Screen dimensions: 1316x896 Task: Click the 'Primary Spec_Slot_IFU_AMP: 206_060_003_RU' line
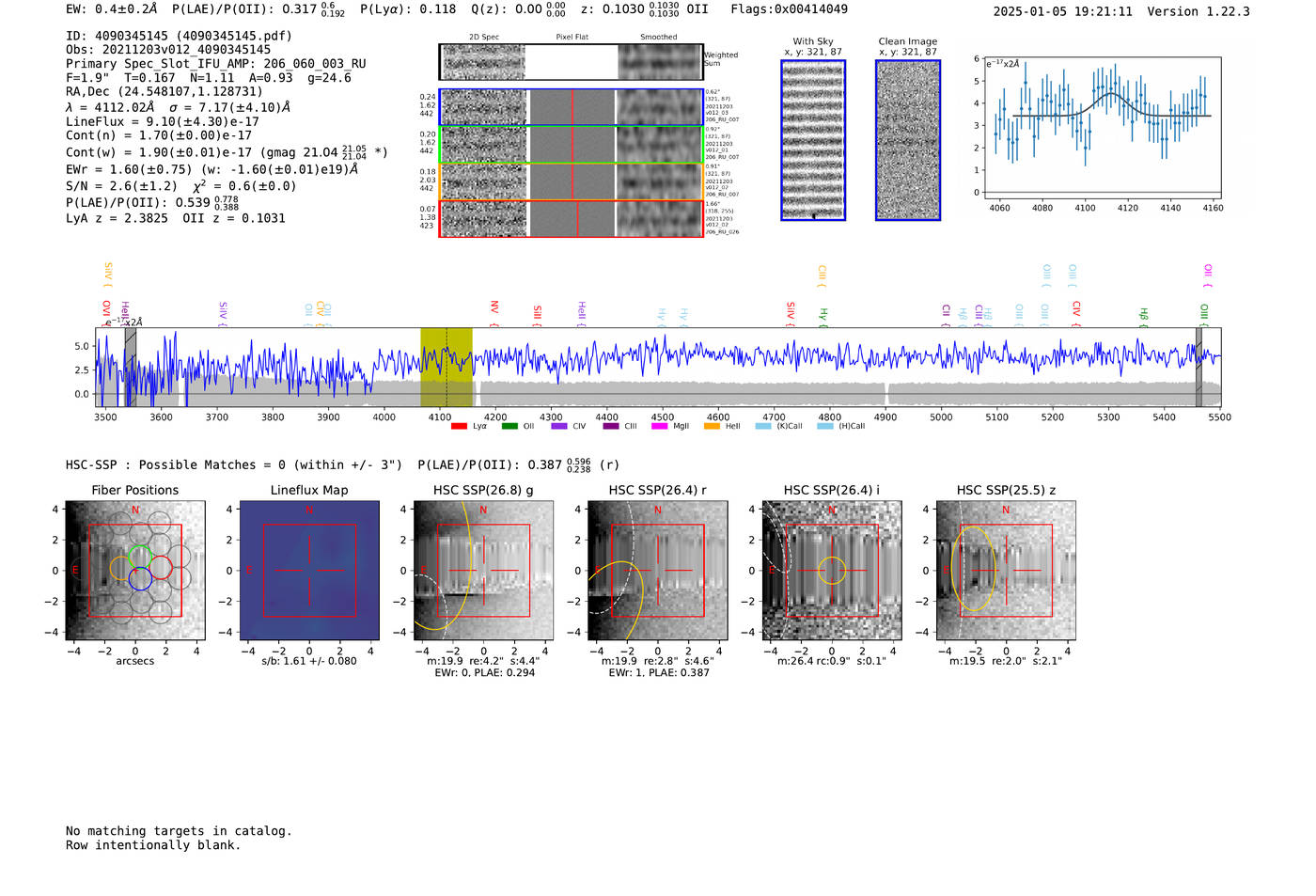tap(216, 64)
